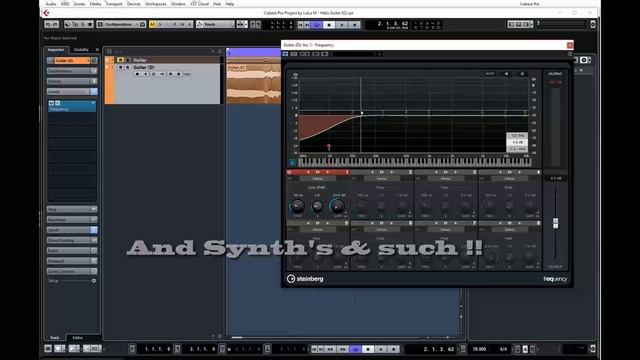Click the band 1 Frequency knob
This screenshot has height=360, width=640.
[298, 207]
